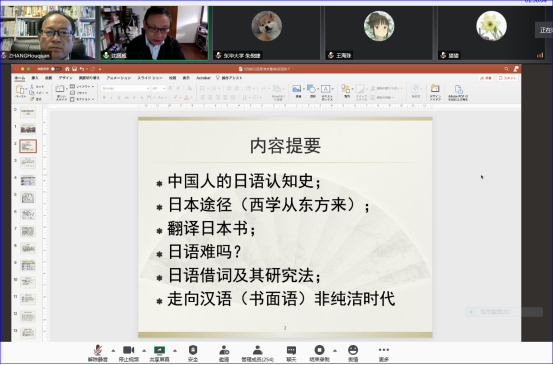Open the 挿入 (Insert) ribbon tab

tap(35, 78)
